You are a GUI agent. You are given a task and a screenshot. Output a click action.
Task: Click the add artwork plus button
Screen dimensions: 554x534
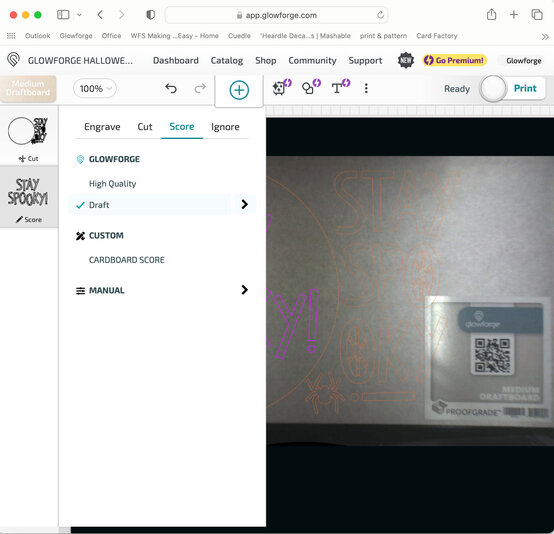[x=239, y=90]
